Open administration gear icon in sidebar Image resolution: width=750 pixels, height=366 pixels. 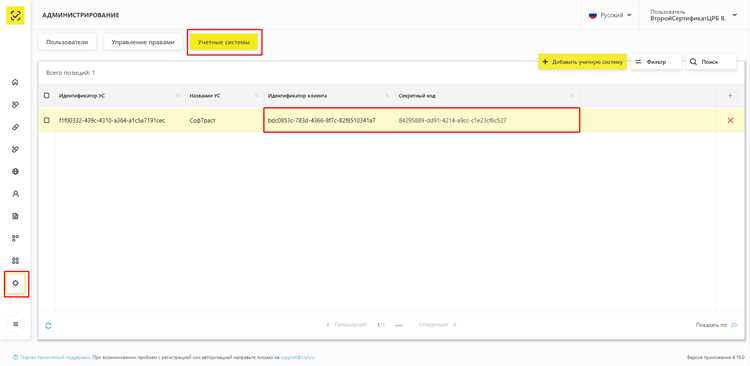(x=15, y=283)
